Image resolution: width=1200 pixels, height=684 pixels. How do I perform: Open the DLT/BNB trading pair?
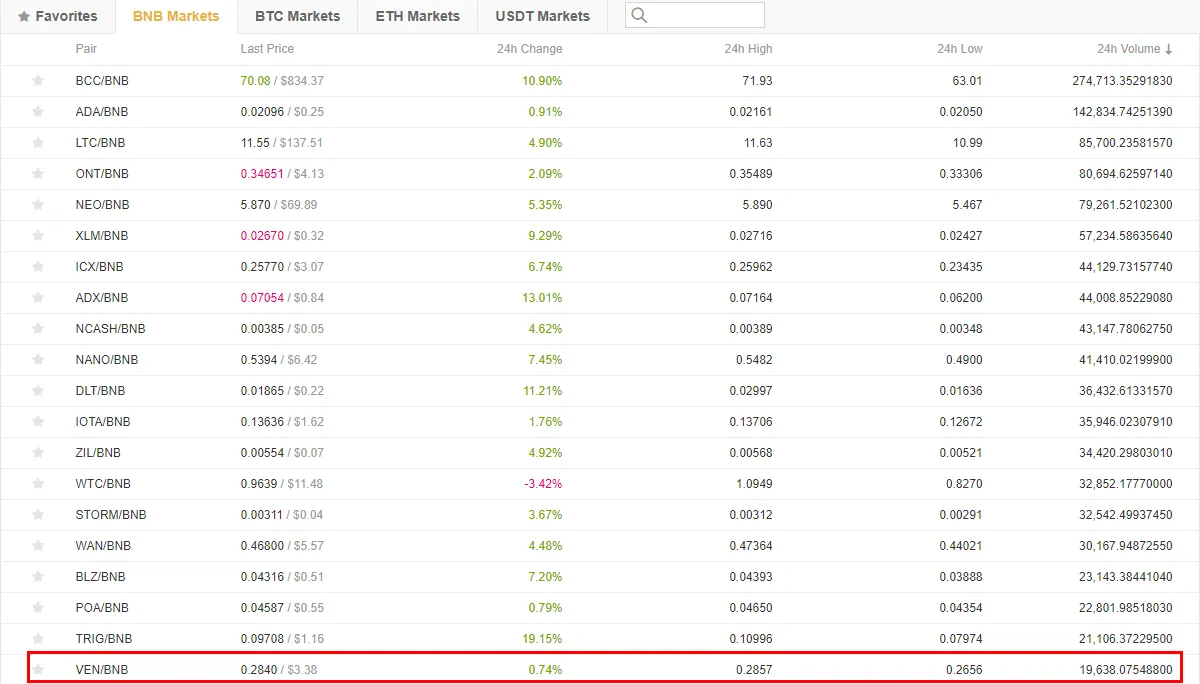(100, 391)
